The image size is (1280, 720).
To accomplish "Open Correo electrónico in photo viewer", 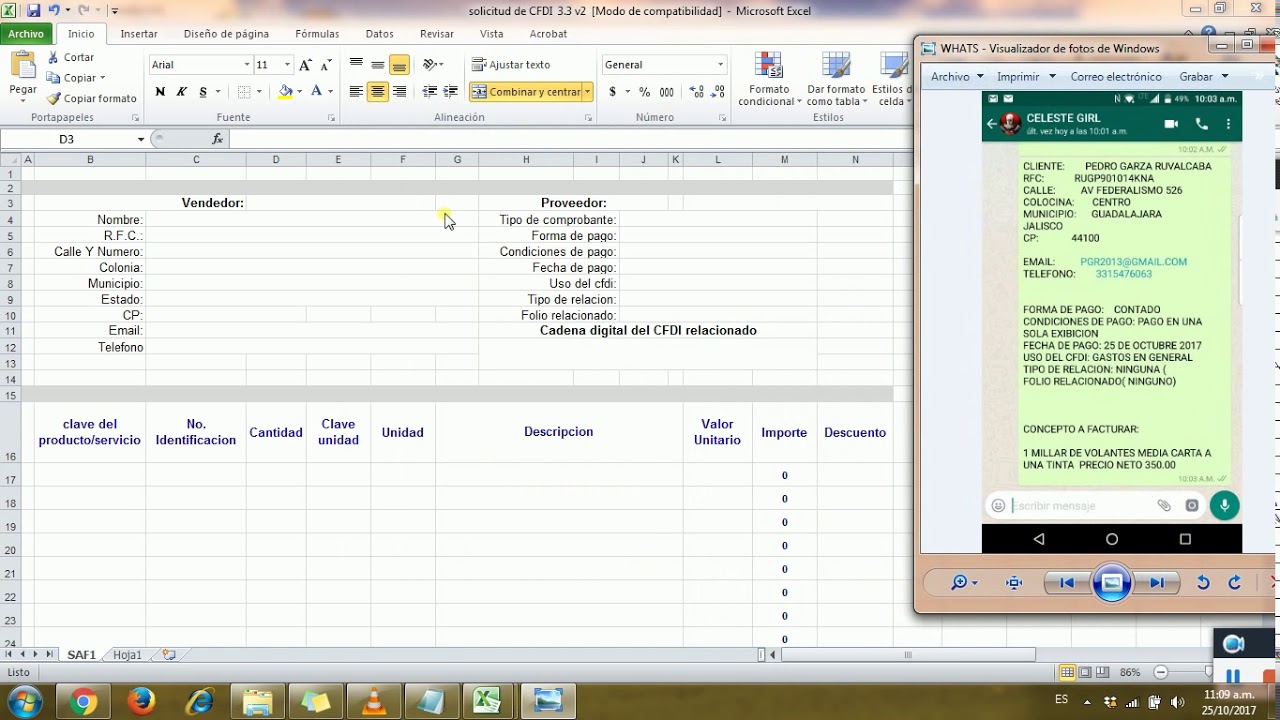I will 1116,76.
